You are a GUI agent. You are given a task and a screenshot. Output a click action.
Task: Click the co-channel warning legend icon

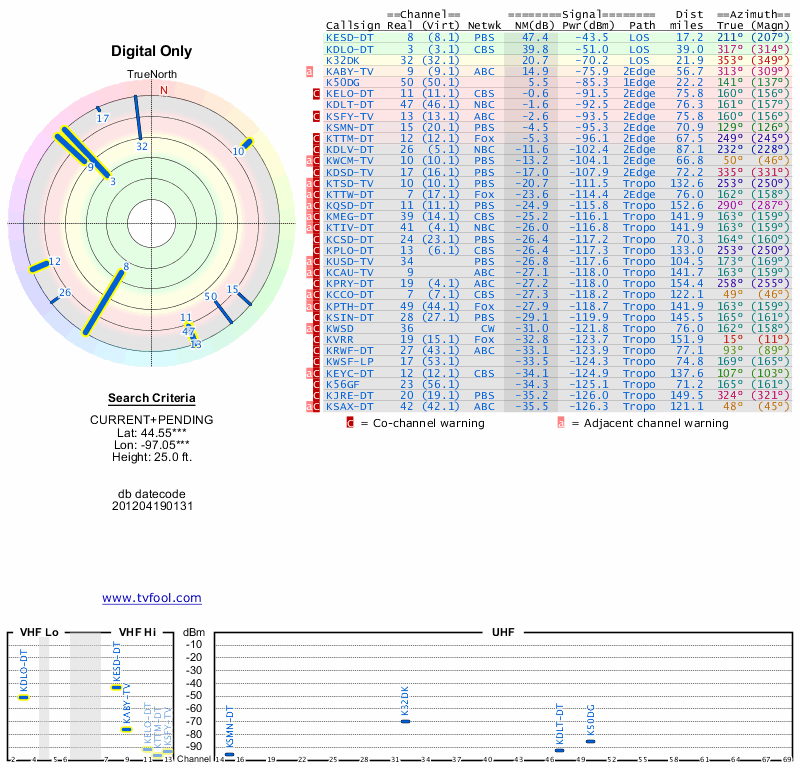(350, 423)
